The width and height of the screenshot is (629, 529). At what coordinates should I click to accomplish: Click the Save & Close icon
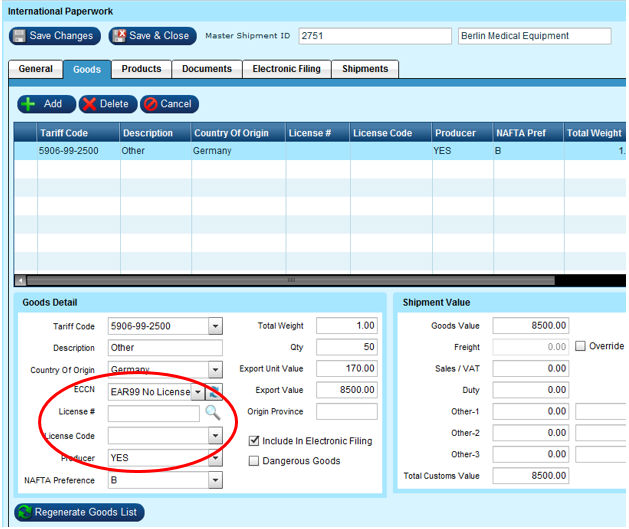(x=119, y=36)
